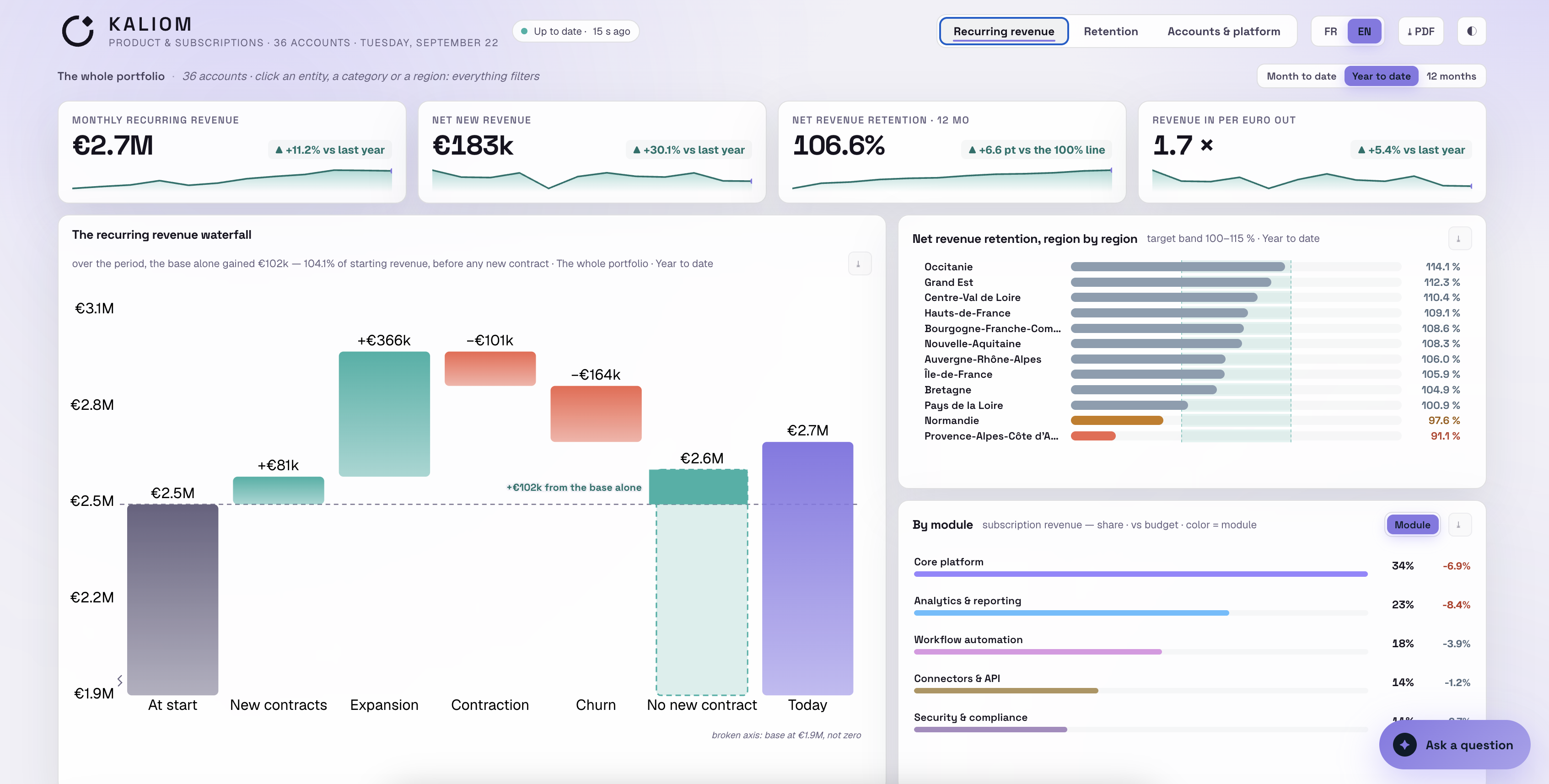Click the broken axis marker near €1.9M
The image size is (1549, 784).
pyautogui.click(x=120, y=680)
